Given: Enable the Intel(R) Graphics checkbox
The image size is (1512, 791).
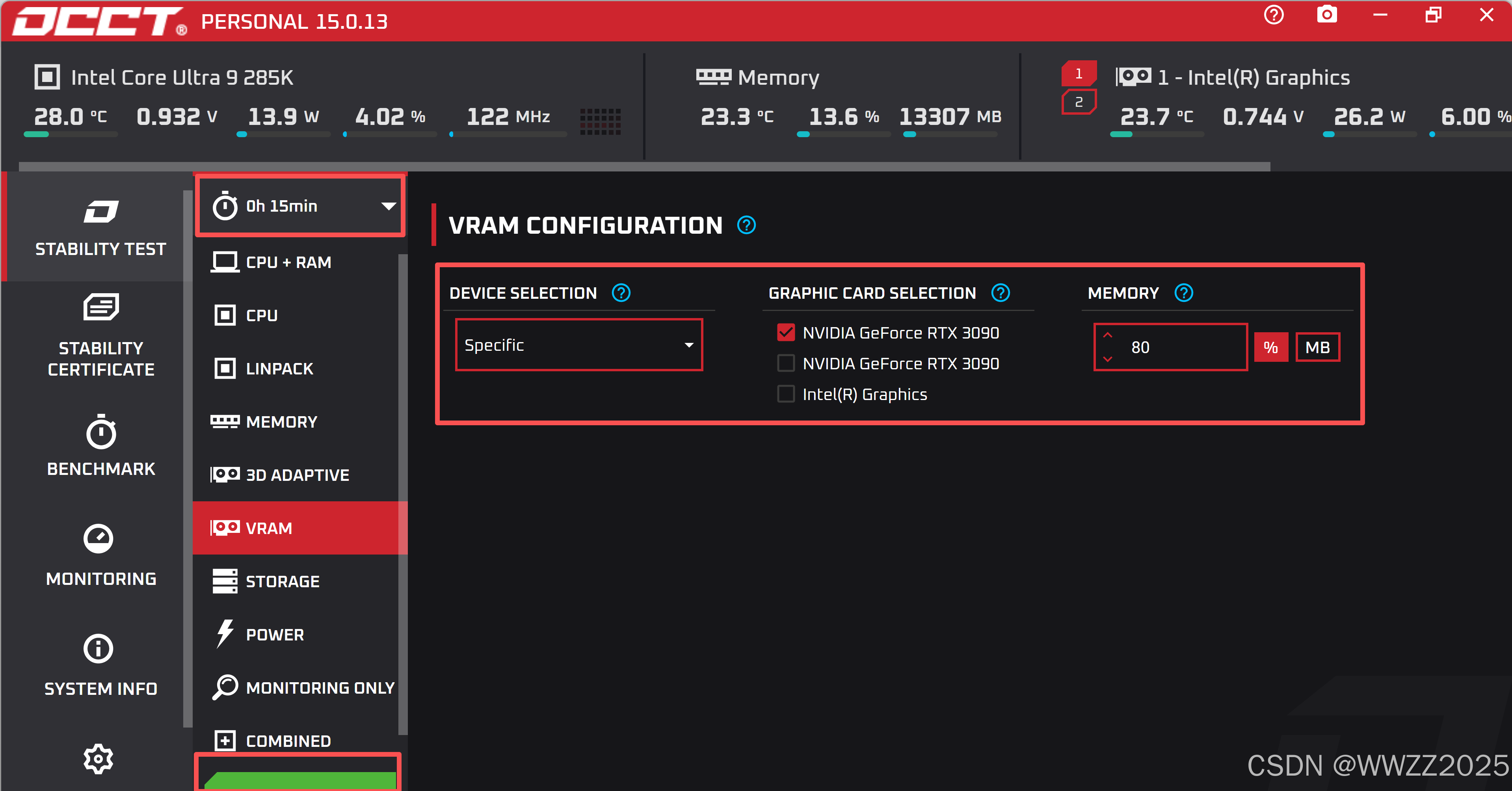Looking at the screenshot, I should coord(785,394).
